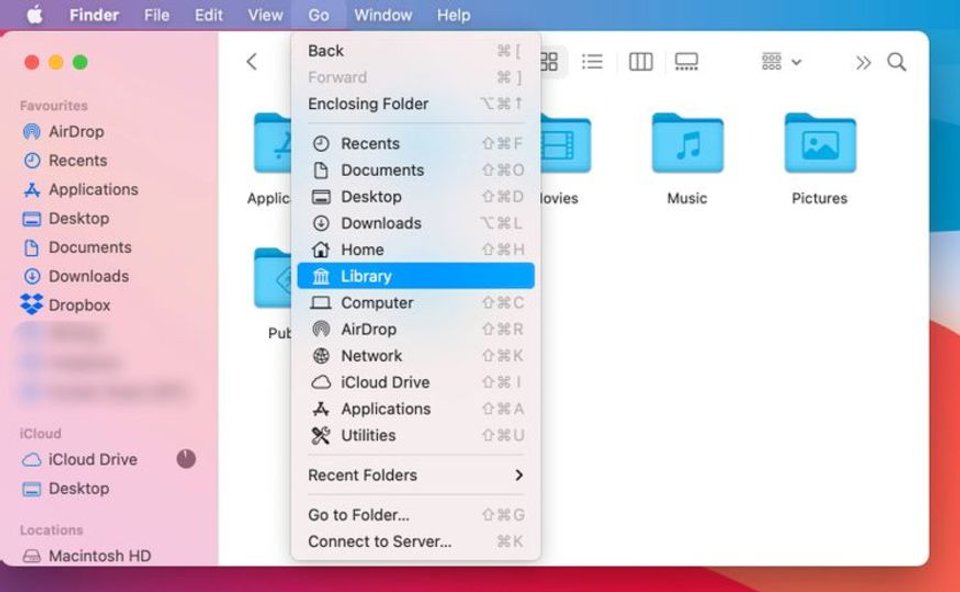
Task: Open the Edit menu
Action: [209, 15]
